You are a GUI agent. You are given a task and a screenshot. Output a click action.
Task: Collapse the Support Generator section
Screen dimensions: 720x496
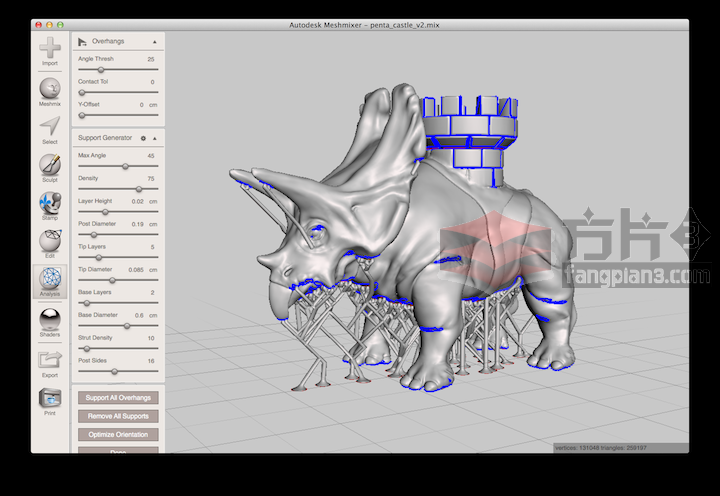[x=155, y=138]
